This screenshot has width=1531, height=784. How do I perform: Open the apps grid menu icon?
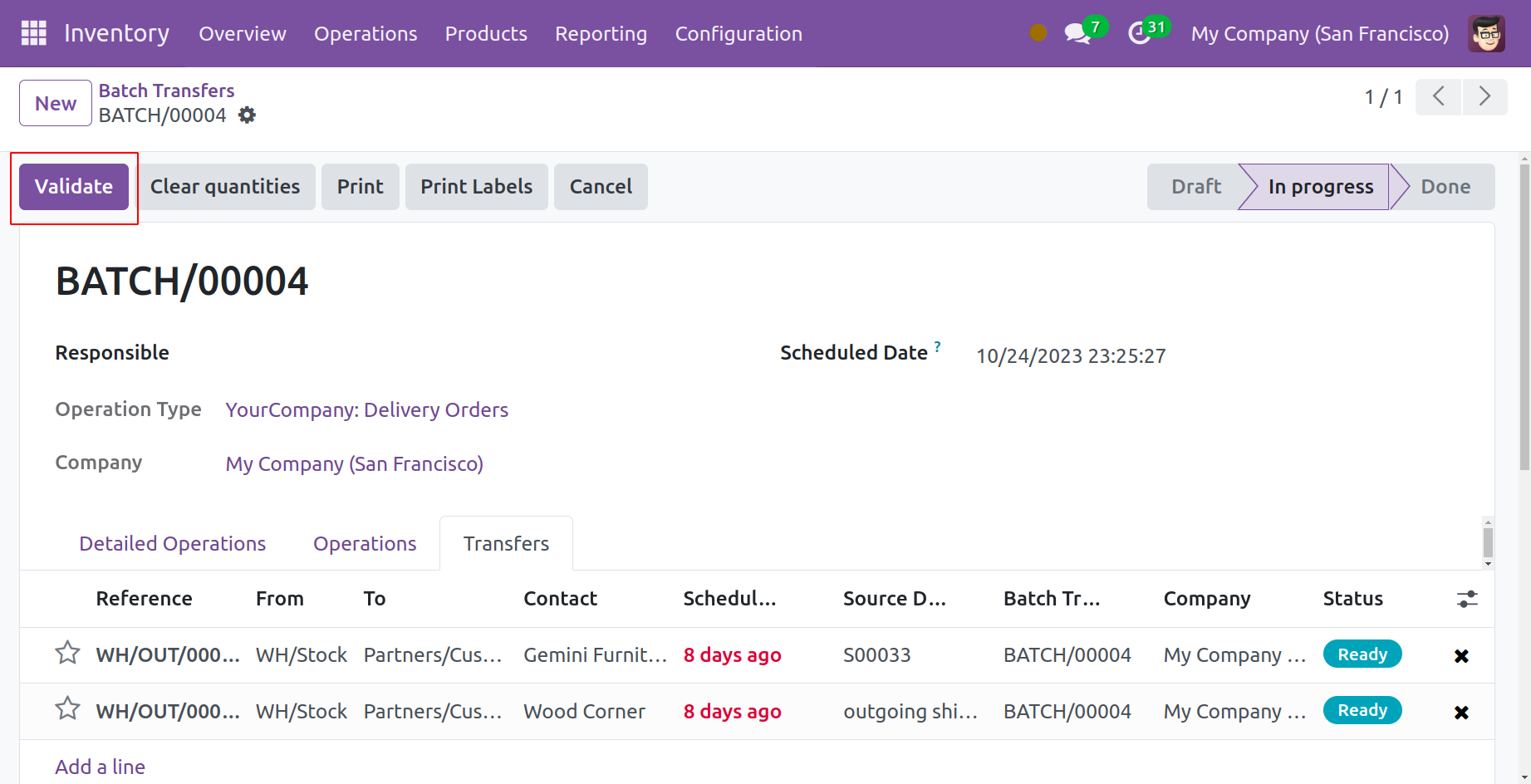33,33
